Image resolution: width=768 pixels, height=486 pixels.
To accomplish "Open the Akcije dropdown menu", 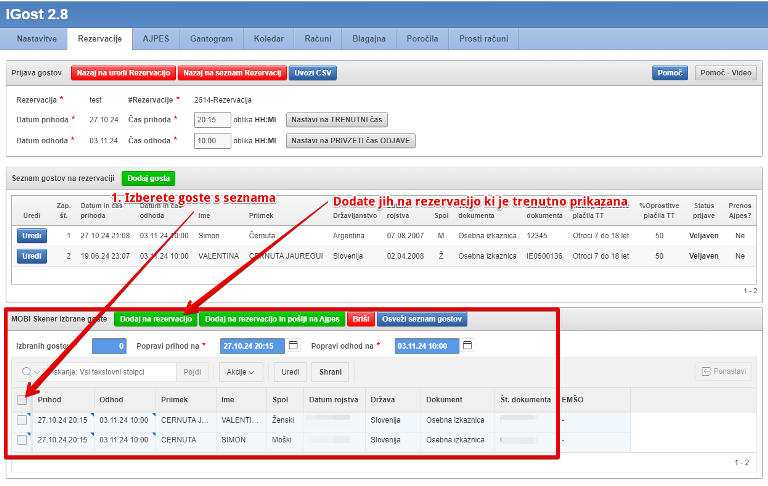I will 240,372.
